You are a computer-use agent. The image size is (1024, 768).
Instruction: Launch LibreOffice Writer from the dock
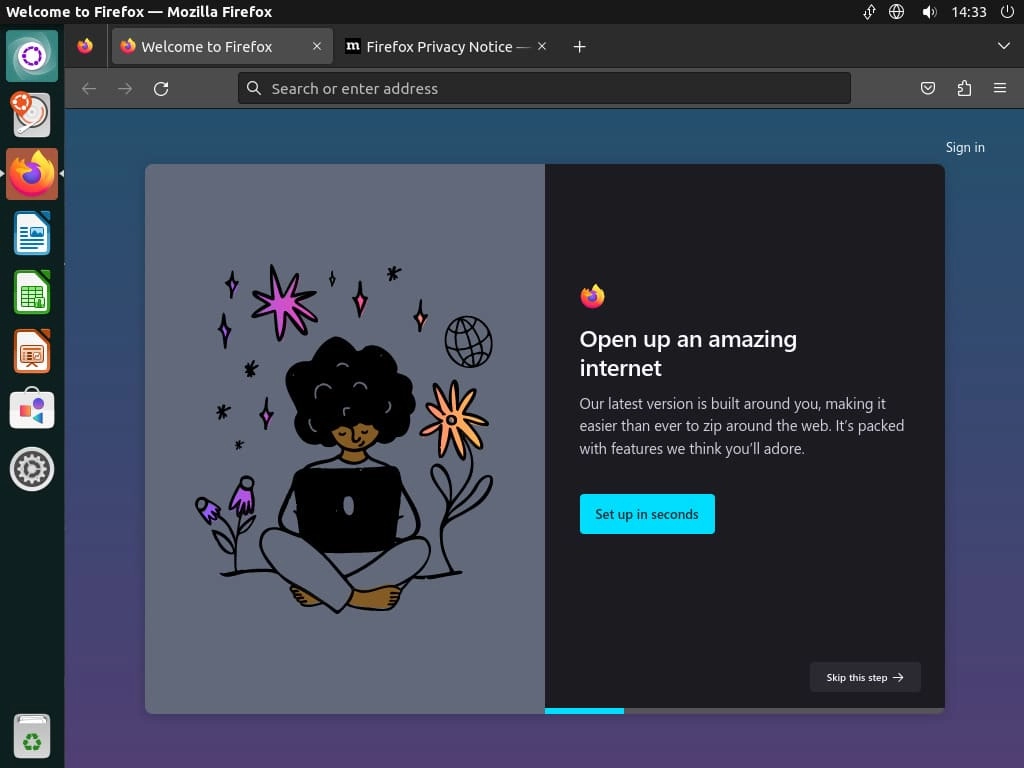pyautogui.click(x=32, y=233)
